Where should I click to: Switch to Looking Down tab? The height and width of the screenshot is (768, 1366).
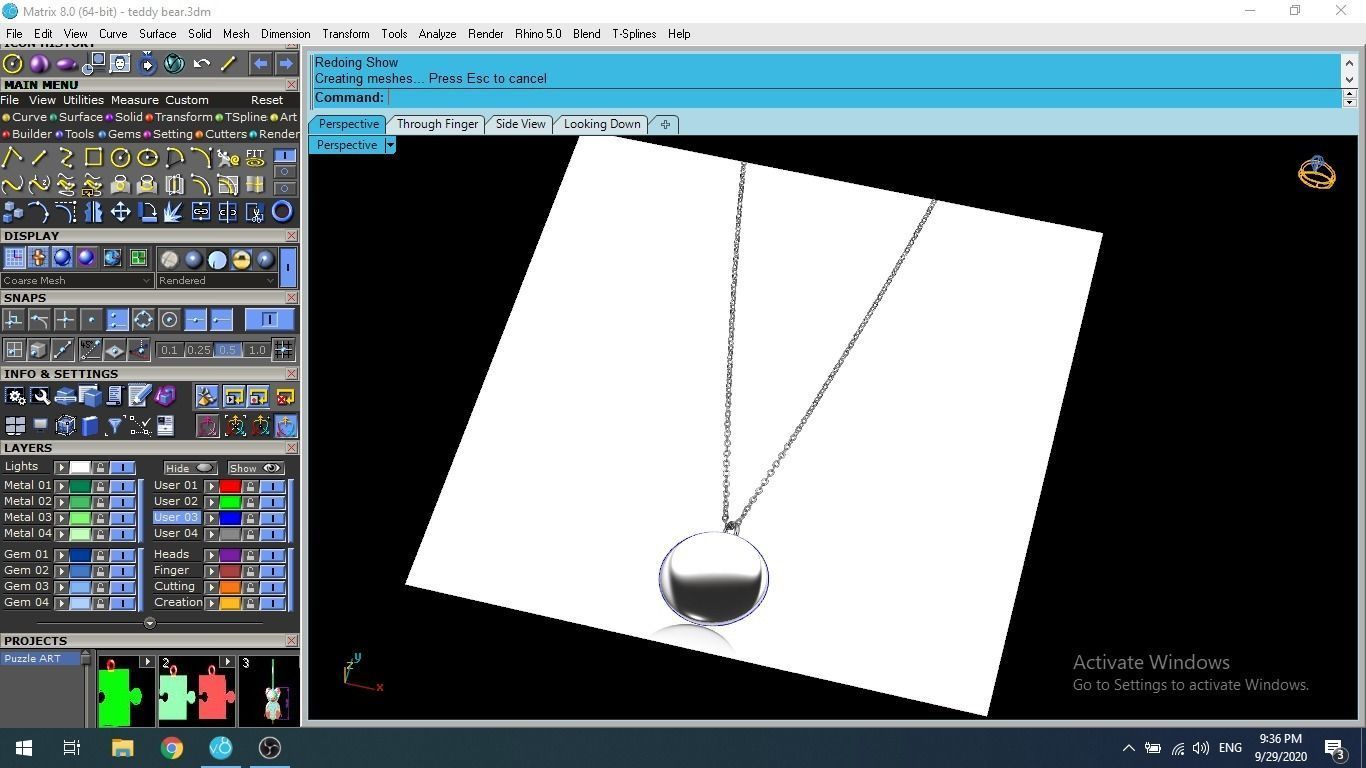(602, 124)
